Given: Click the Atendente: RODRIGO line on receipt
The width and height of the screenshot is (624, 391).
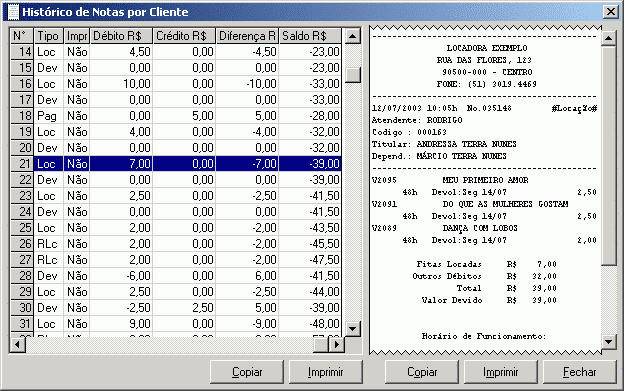Looking at the screenshot, I should 417,120.
